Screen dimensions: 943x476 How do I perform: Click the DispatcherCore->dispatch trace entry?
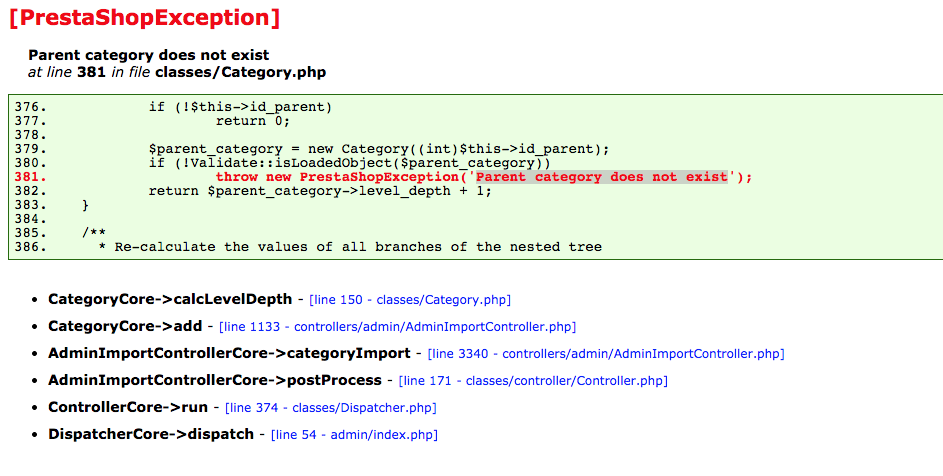click(151, 434)
